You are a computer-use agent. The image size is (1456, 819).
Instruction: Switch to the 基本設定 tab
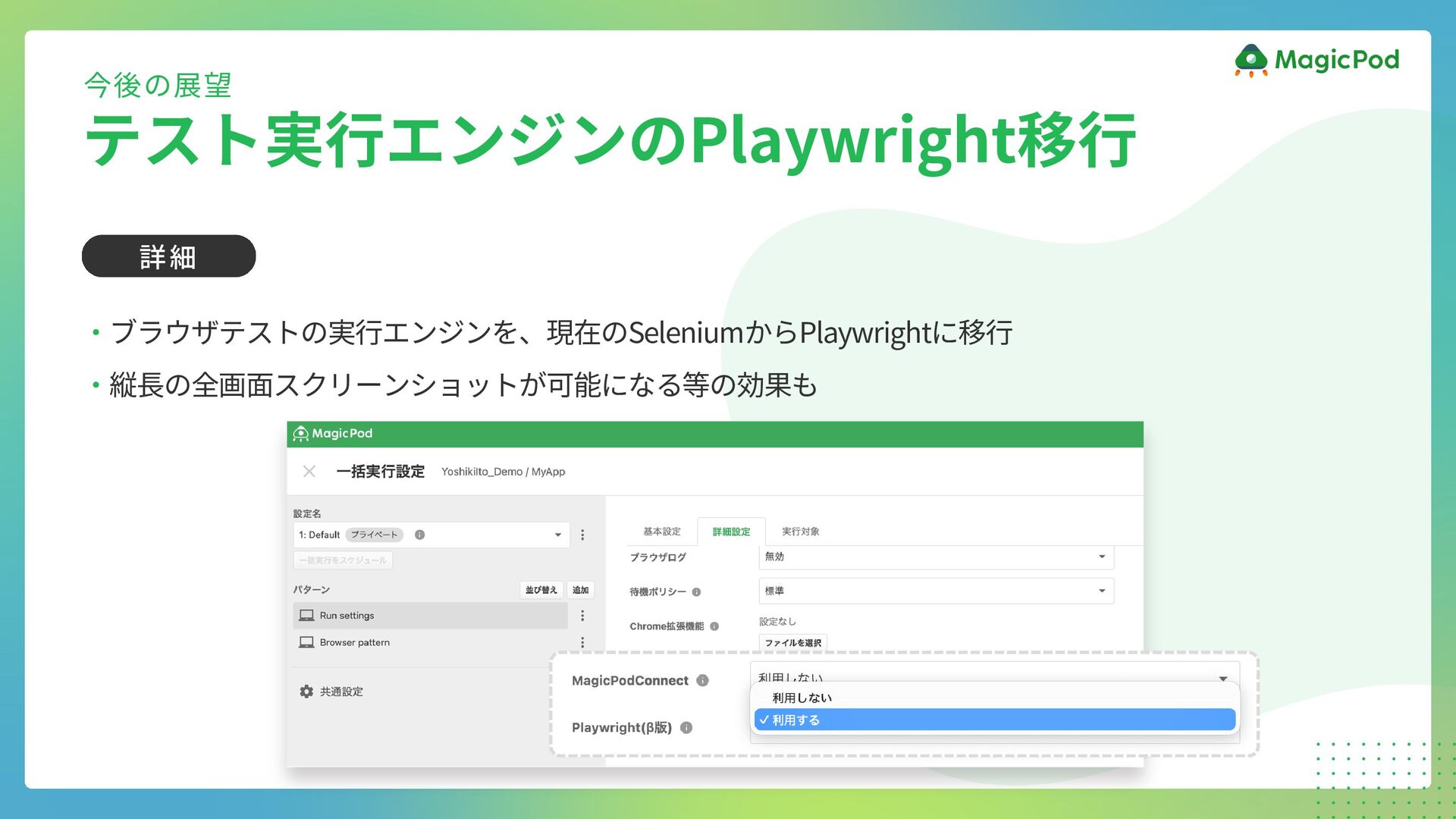[661, 532]
